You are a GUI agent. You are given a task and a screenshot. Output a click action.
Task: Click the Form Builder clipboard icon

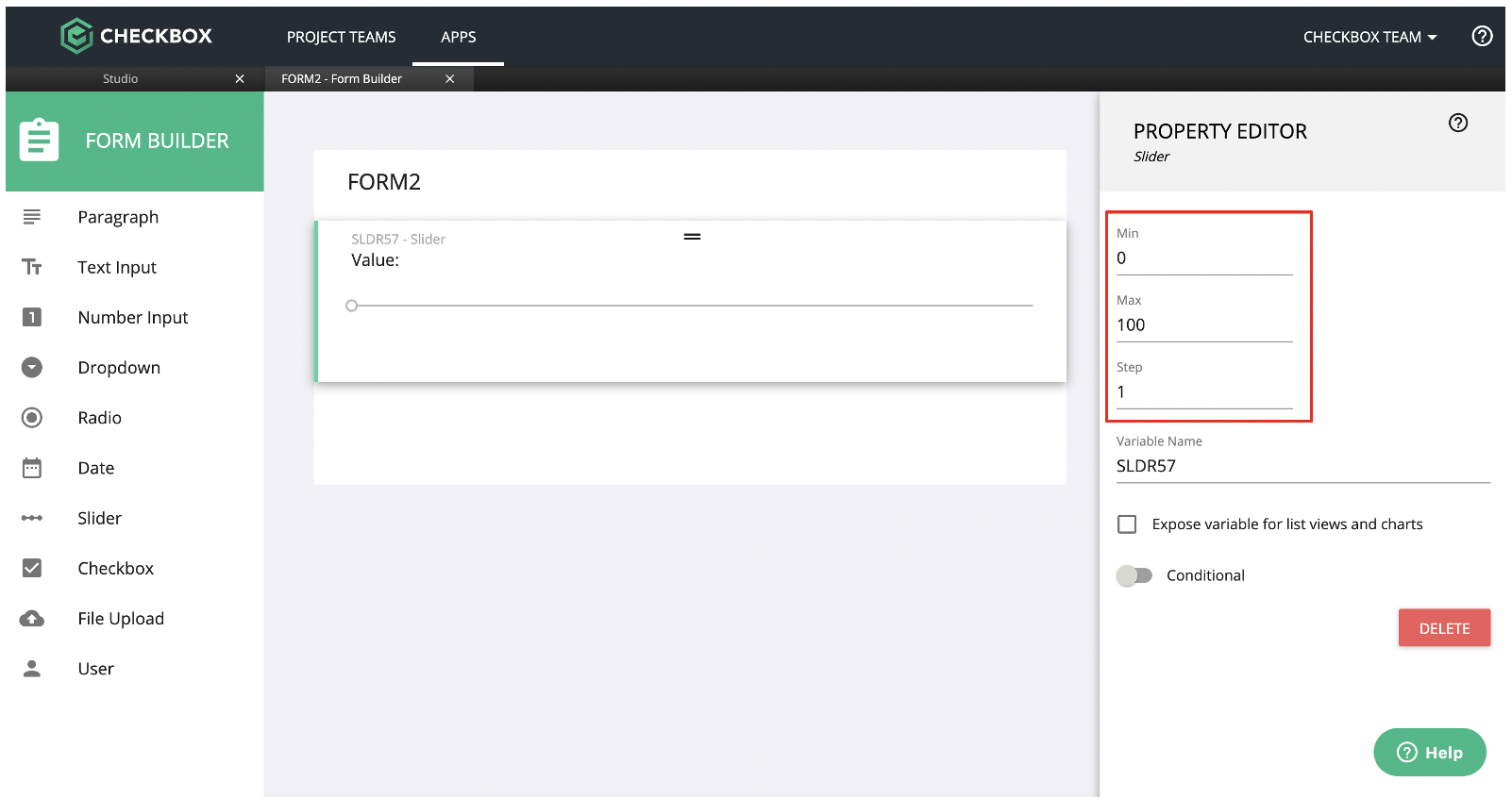pos(39,141)
